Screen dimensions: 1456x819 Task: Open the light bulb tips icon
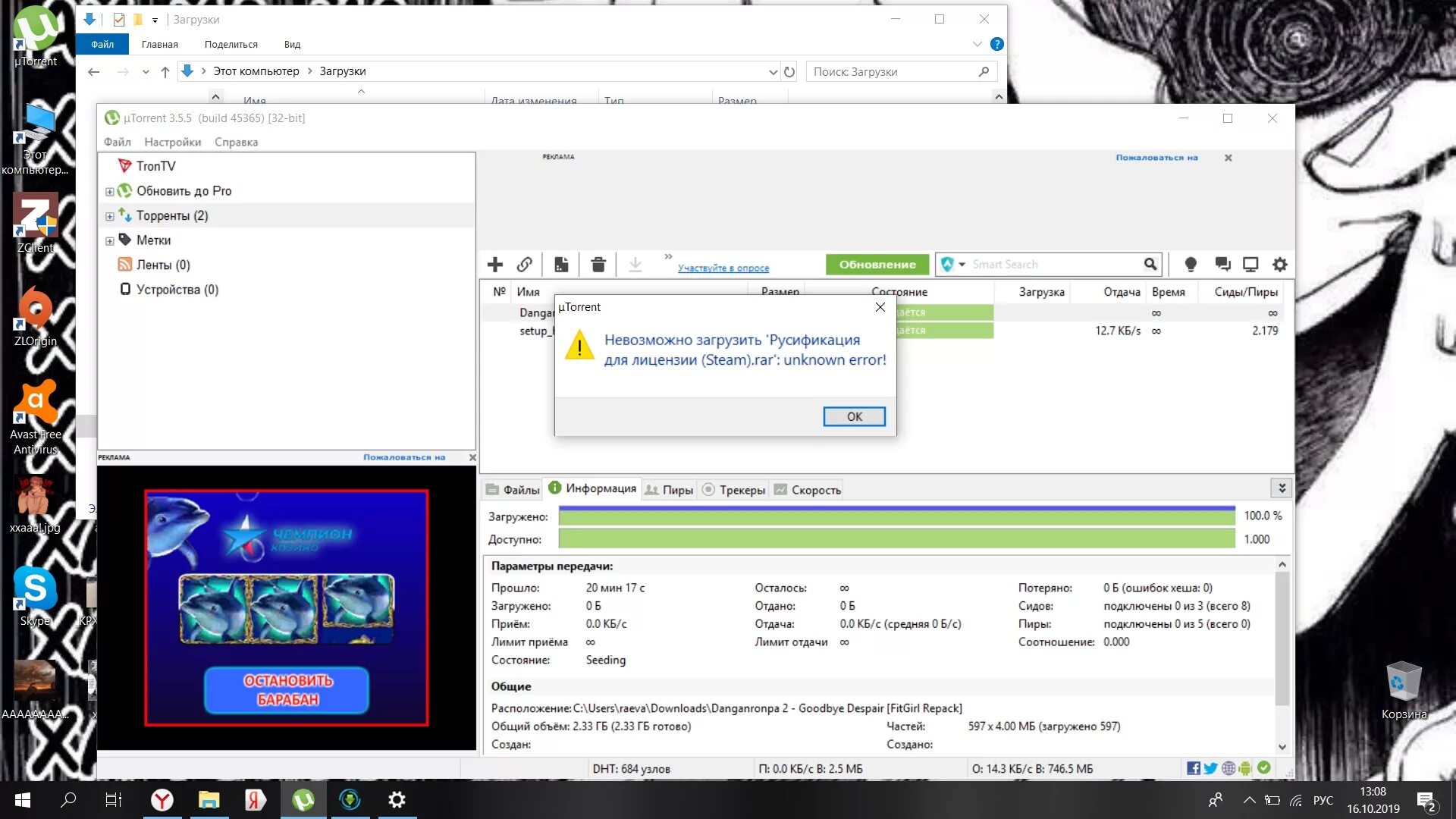1191,264
